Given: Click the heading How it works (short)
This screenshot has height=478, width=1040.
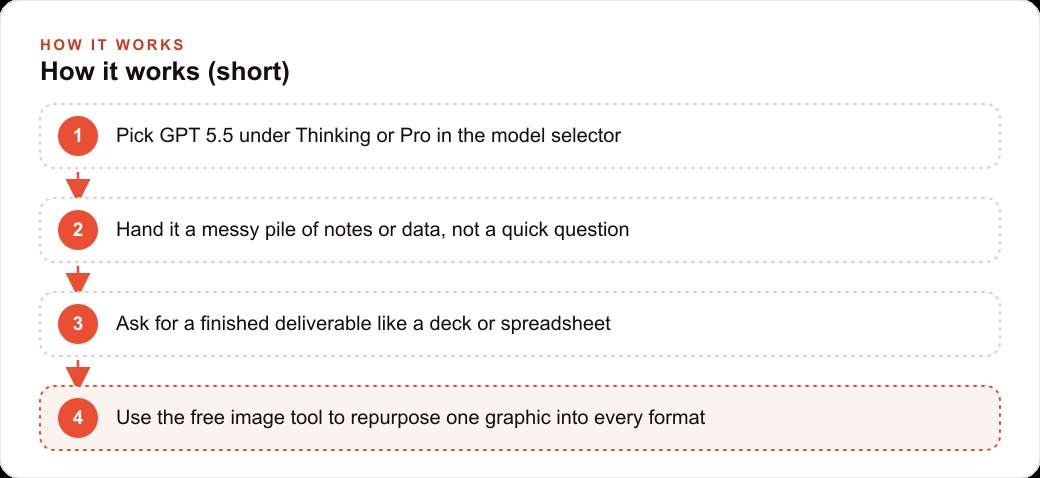Looking at the screenshot, I should pyautogui.click(x=165, y=72).
